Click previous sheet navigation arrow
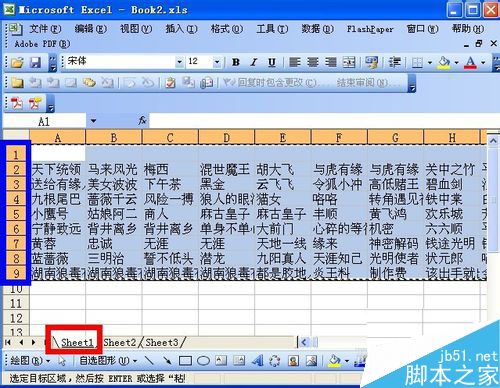Screen dimensions: 500x388 click(x=21, y=342)
